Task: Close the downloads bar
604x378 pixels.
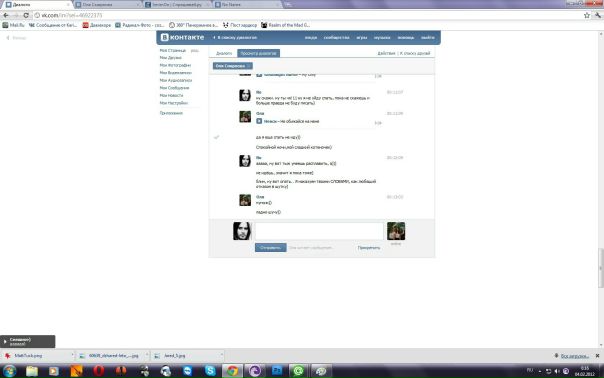Action: tap(597, 356)
